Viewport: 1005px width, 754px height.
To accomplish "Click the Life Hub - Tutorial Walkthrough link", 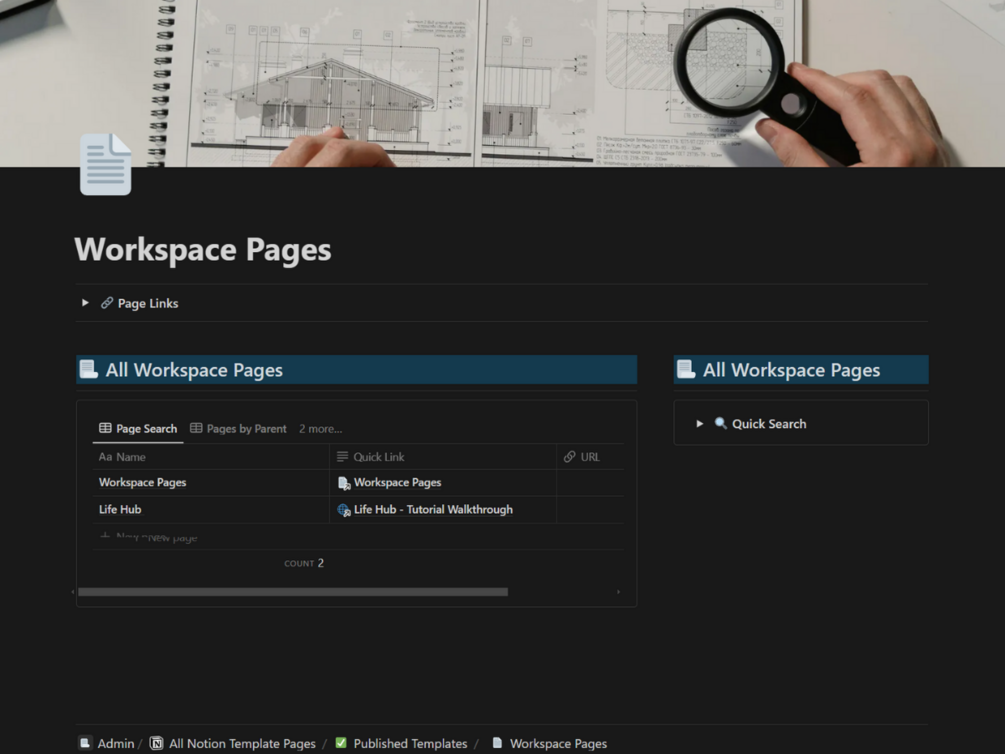I will [x=432, y=509].
